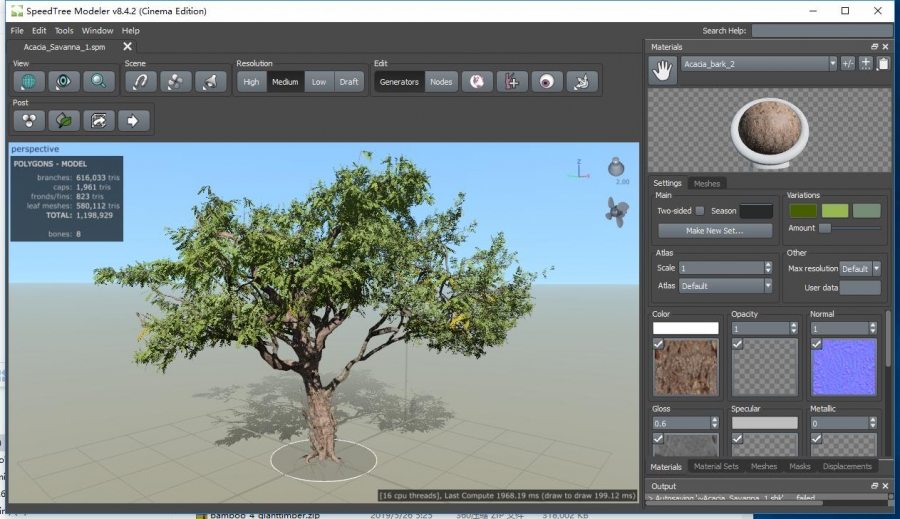Click the Make New Set button

[x=714, y=230]
